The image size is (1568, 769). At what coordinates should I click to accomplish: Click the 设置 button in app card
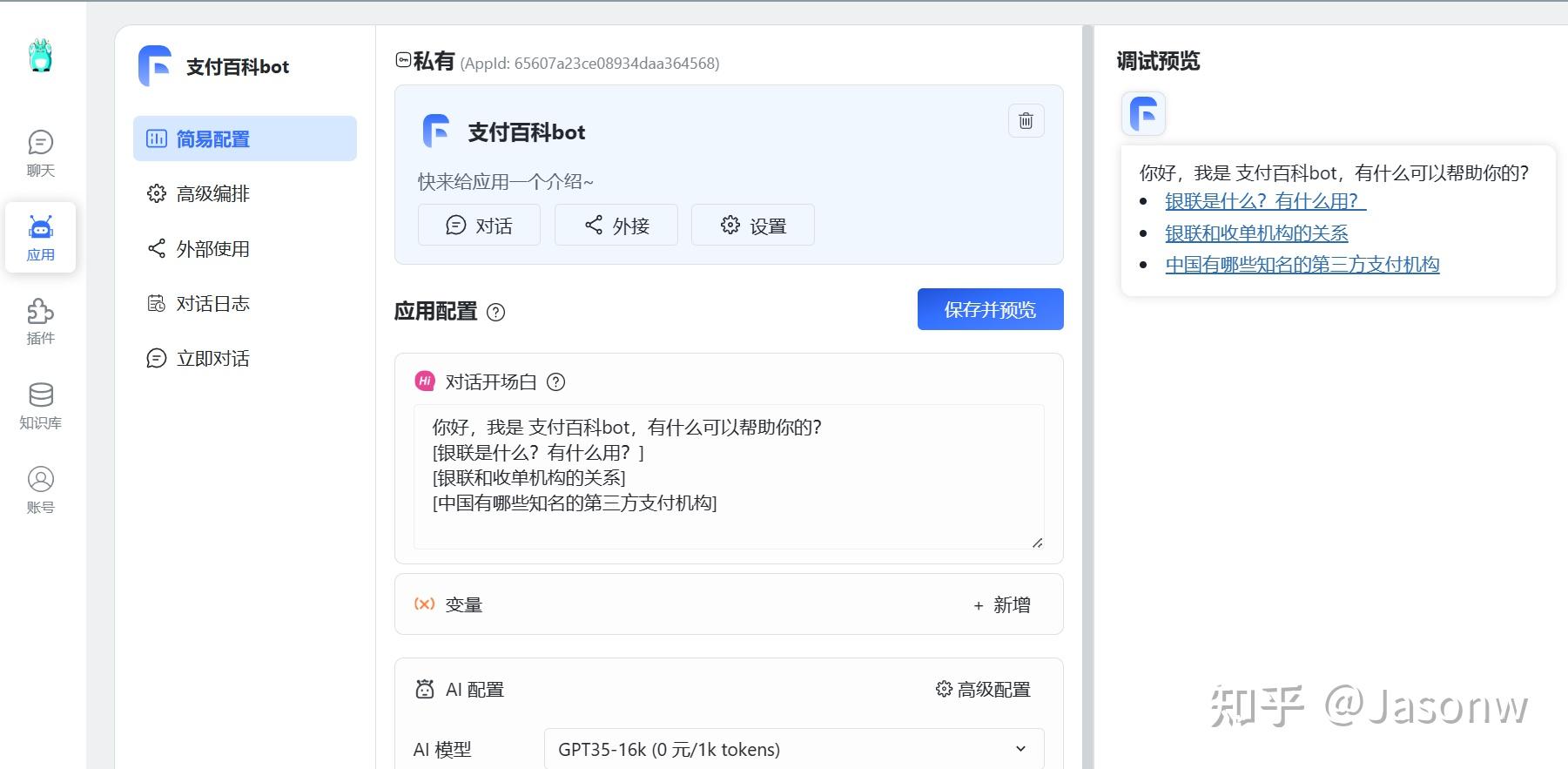point(753,226)
